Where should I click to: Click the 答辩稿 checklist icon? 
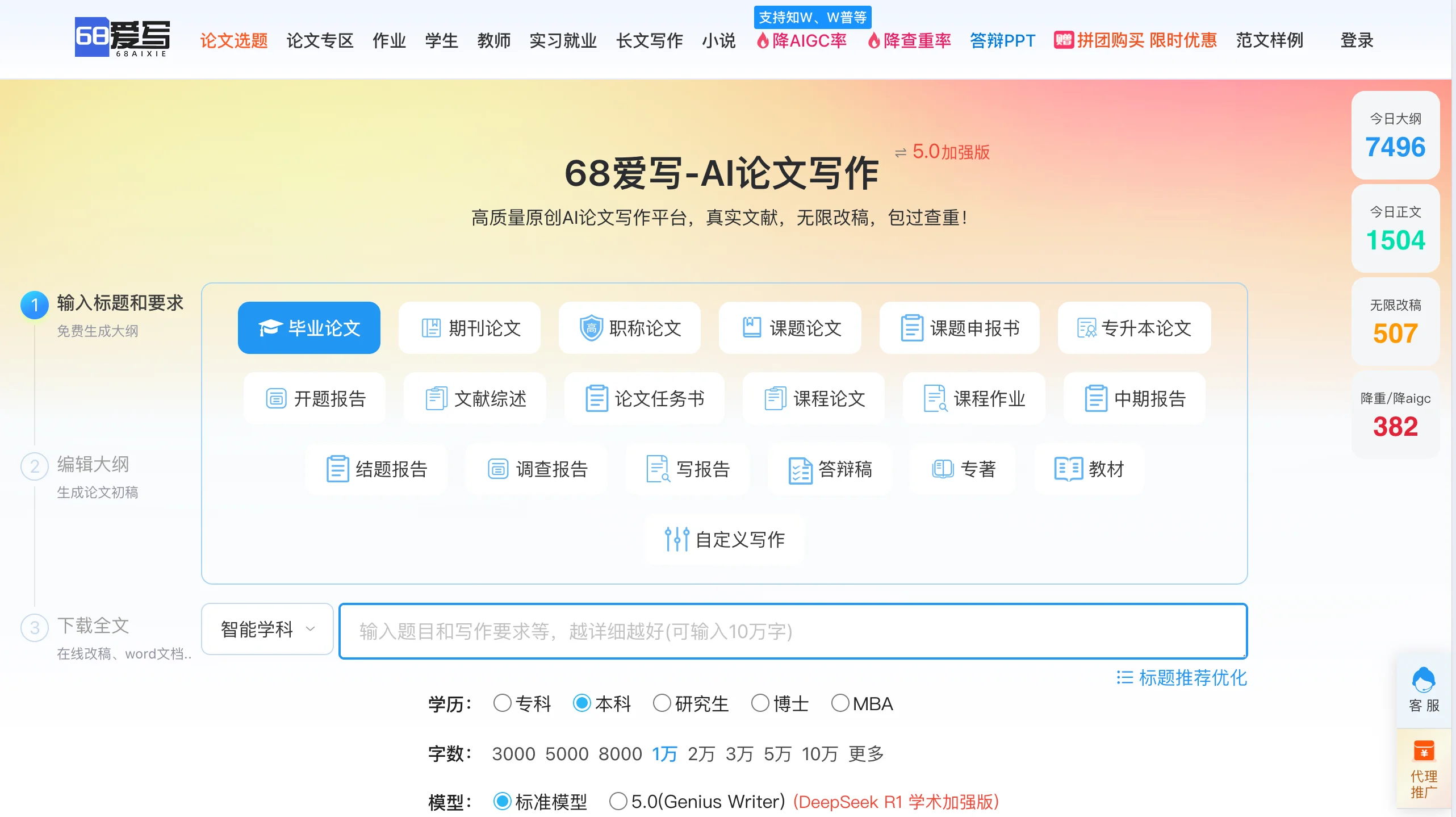[801, 469]
